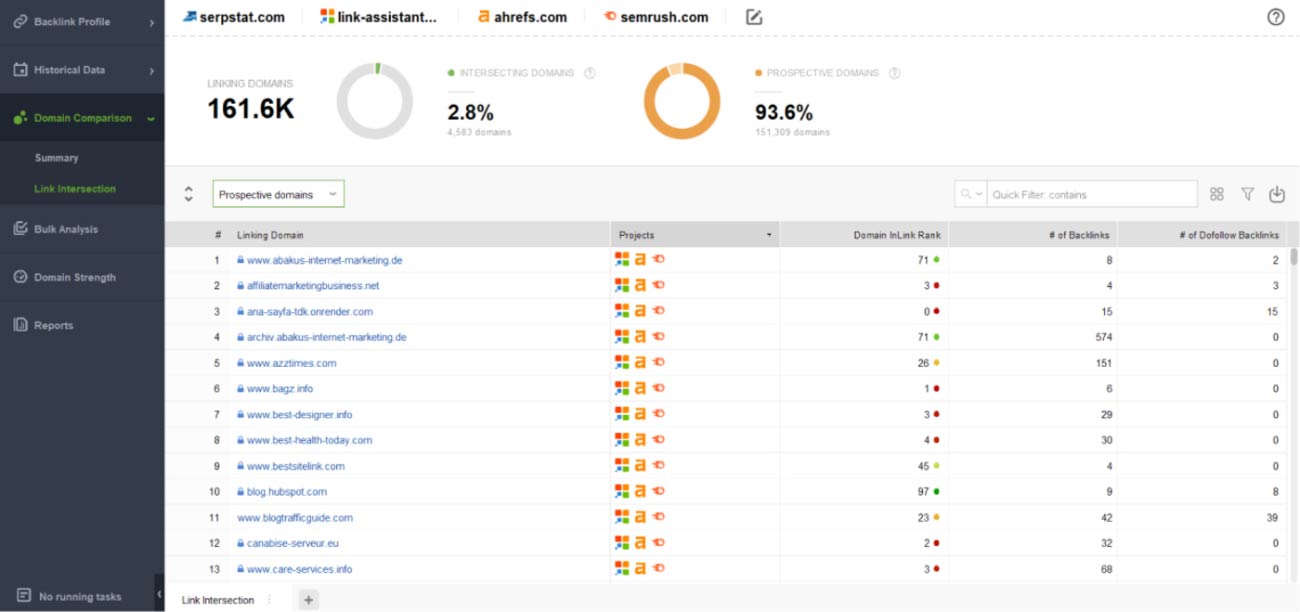Focus the Quick Filter input field
The height and width of the screenshot is (612, 1300).
click(1092, 194)
